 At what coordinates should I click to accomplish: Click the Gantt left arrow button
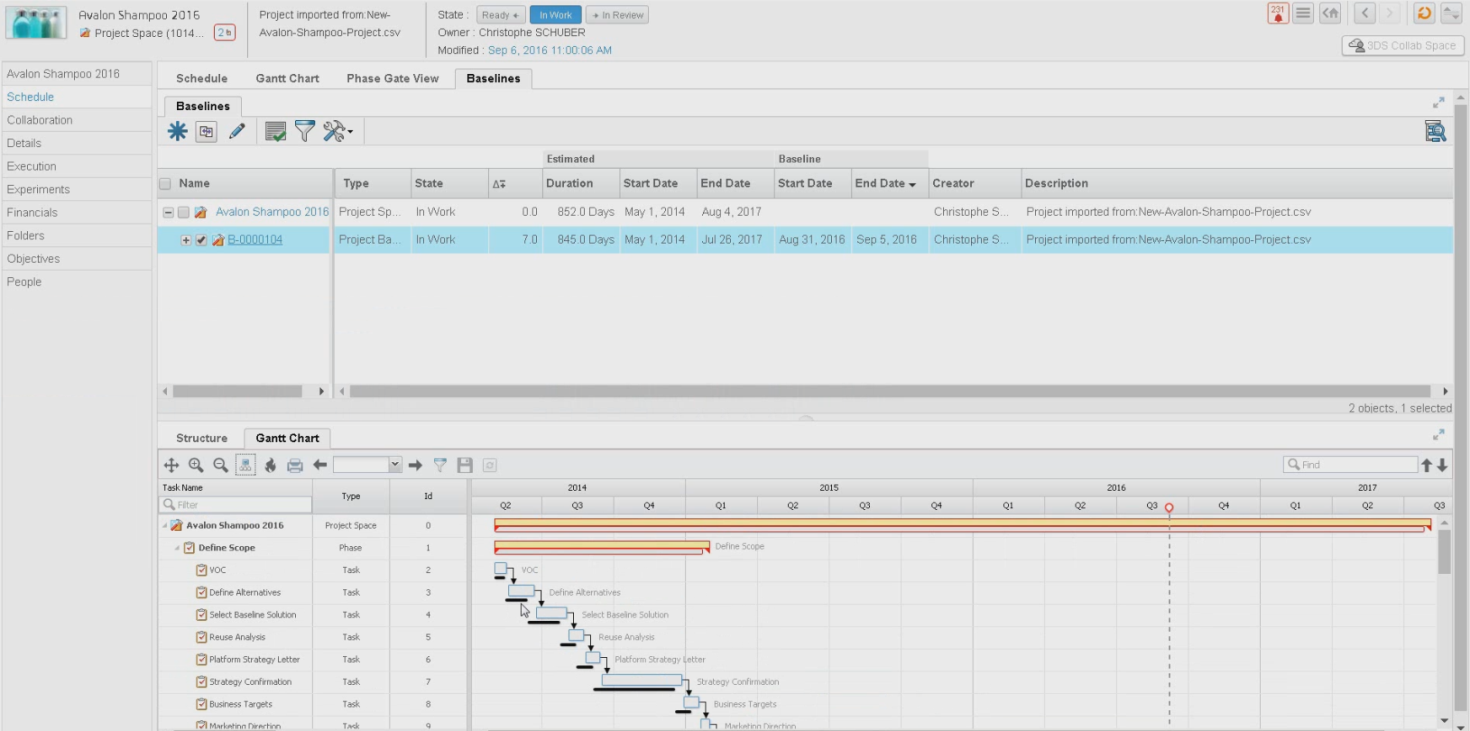click(x=320, y=465)
